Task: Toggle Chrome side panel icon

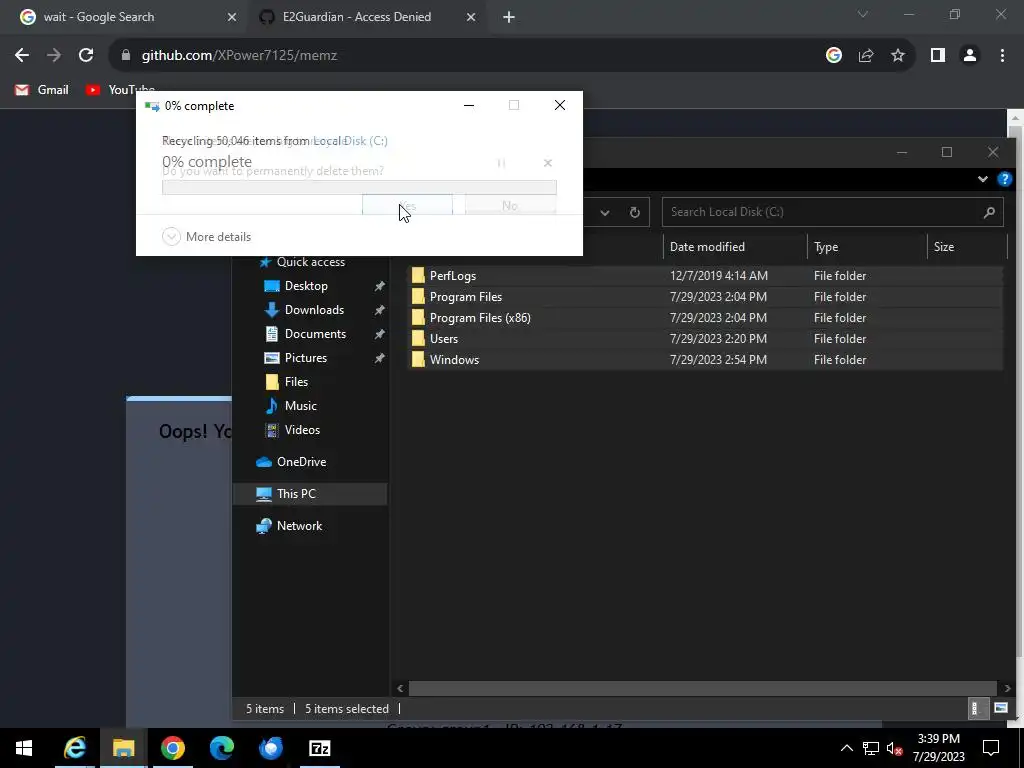Action: tap(938, 56)
